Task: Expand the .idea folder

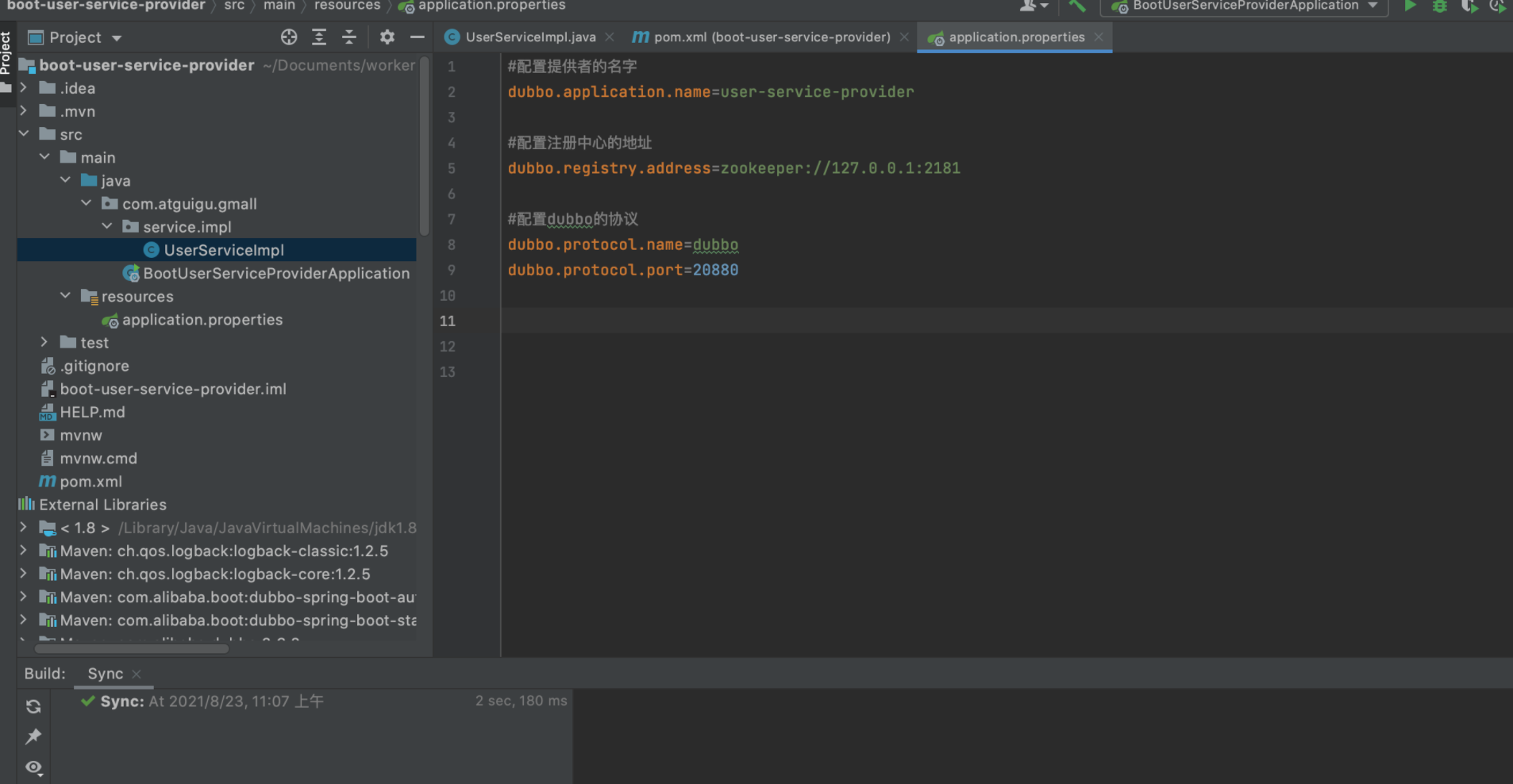Action: point(24,88)
